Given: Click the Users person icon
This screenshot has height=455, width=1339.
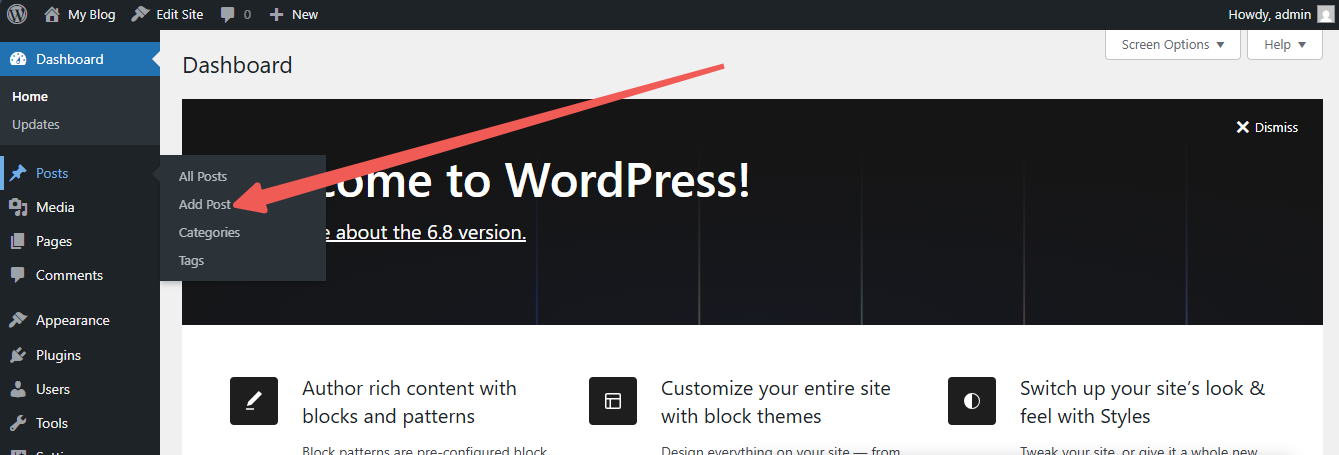Looking at the screenshot, I should point(18,389).
